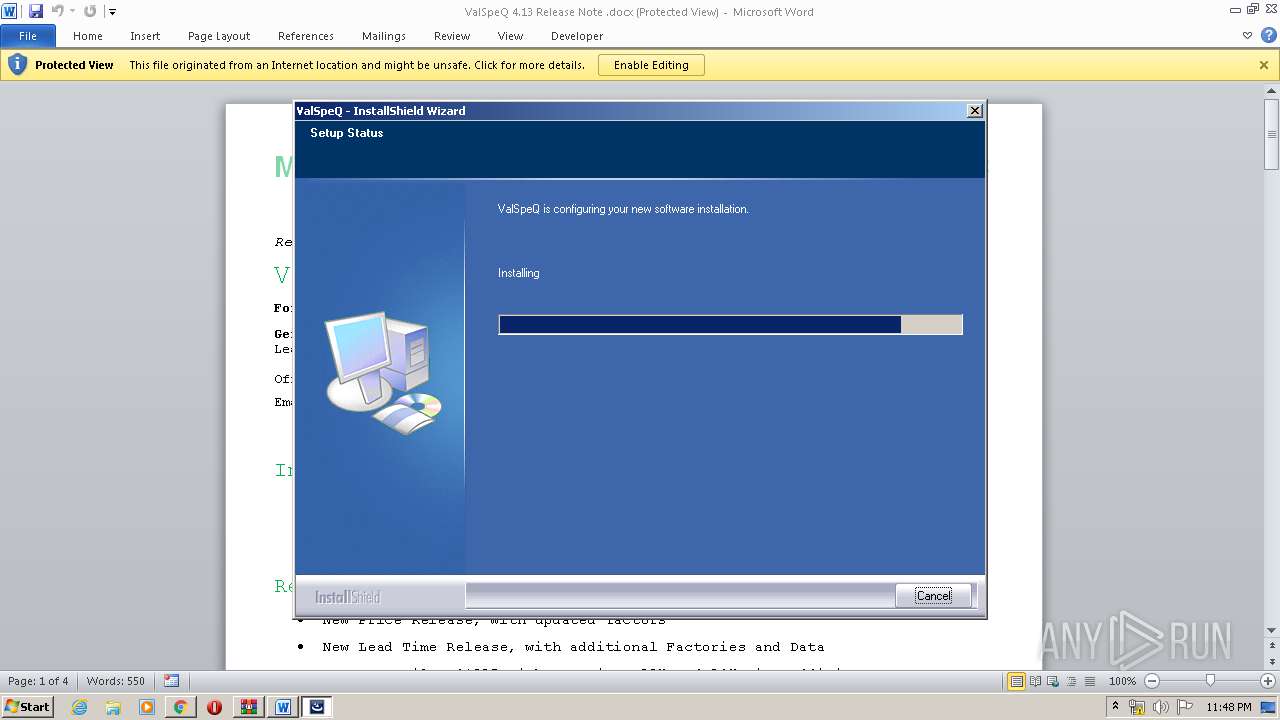Click the volume speaker tray icon
Screen dimensions: 1280x720
[1161, 707]
